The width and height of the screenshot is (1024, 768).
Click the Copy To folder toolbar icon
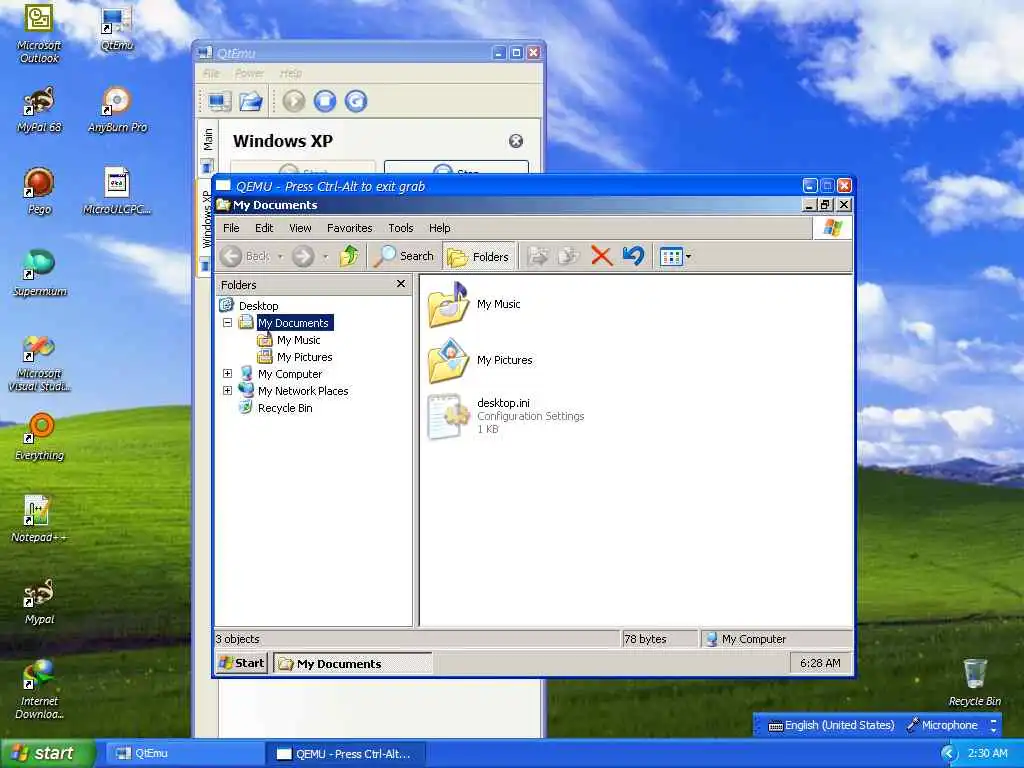click(569, 256)
